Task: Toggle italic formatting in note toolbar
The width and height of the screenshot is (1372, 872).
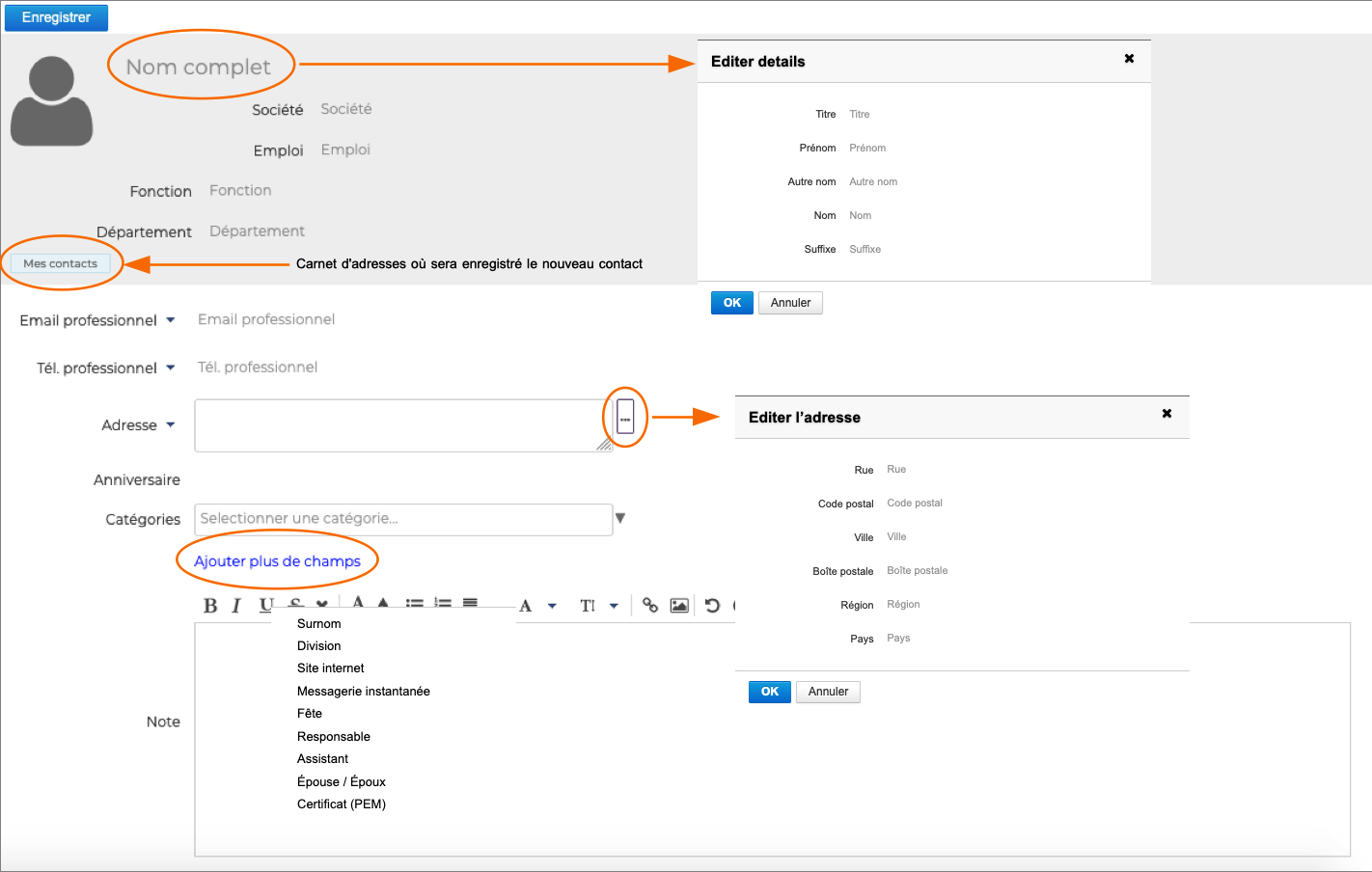Action: 235,606
